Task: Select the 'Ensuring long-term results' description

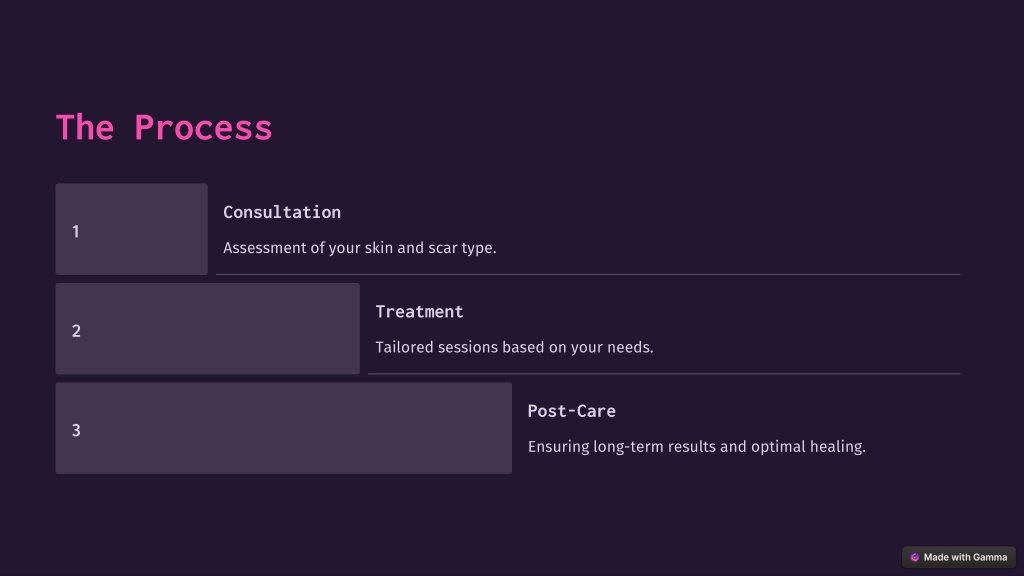Action: pos(697,447)
